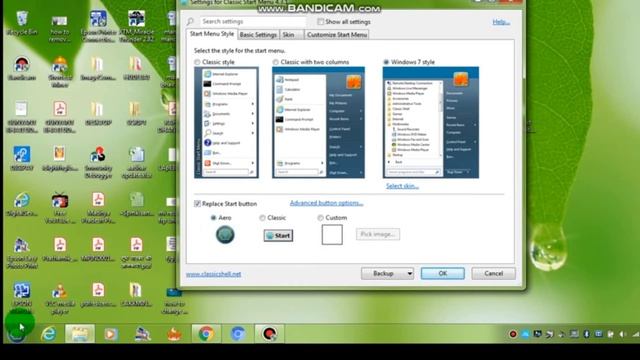Click the search magnifier icon in settings
Image resolution: width=640 pixels, height=360 pixels.
coord(191,22)
